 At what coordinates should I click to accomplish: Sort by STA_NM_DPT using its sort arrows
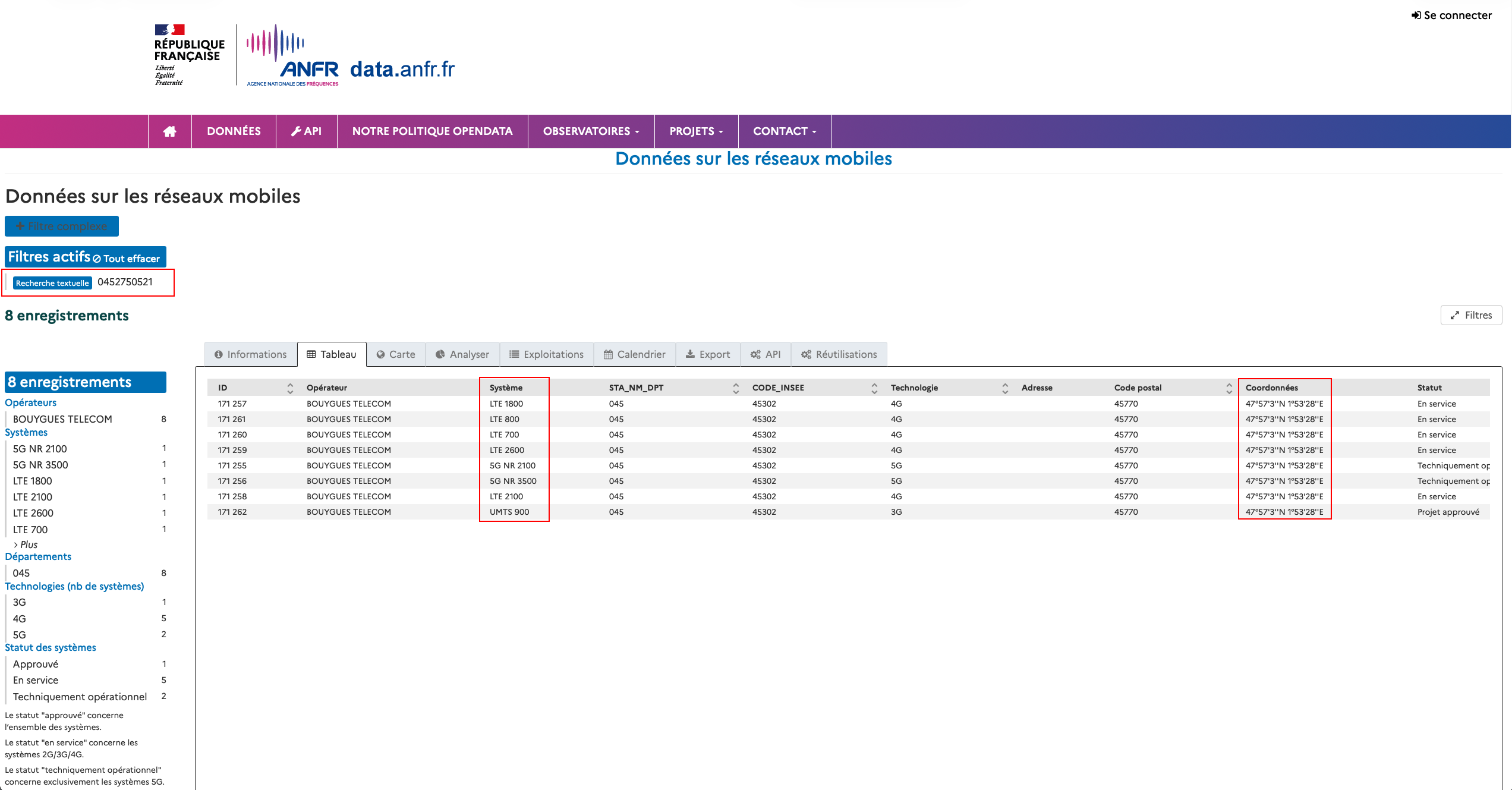[x=736, y=388]
